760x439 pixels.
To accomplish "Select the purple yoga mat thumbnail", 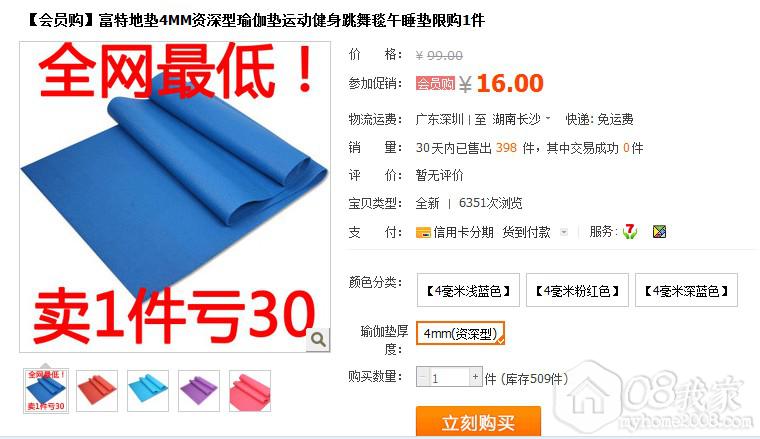I will click(199, 391).
